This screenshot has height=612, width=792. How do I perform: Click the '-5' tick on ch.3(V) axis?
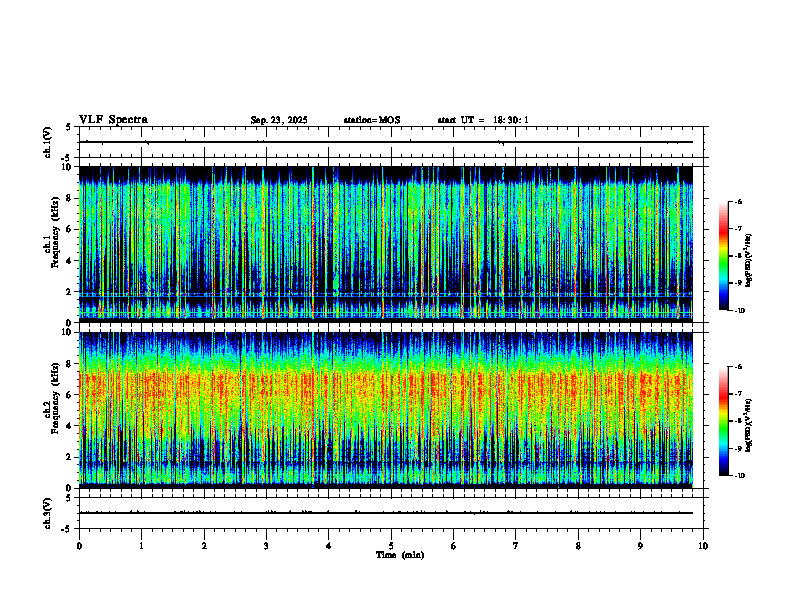pyautogui.click(x=67, y=529)
